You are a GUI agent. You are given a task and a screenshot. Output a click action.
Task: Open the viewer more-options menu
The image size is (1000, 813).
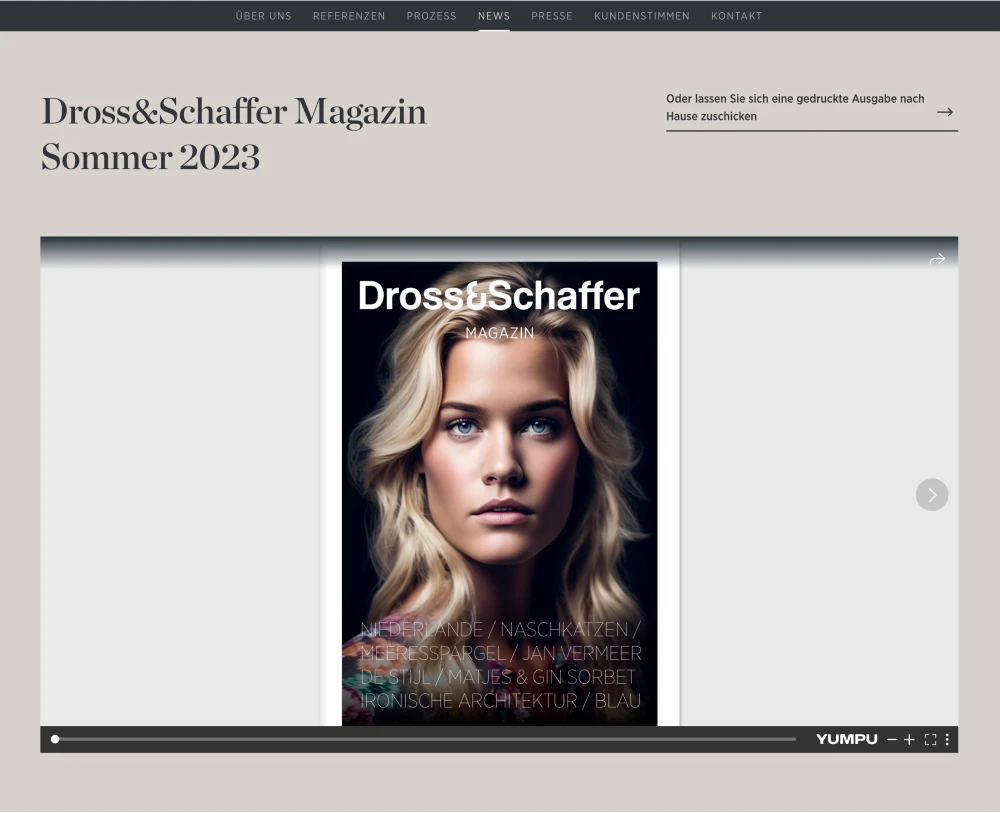(x=947, y=739)
